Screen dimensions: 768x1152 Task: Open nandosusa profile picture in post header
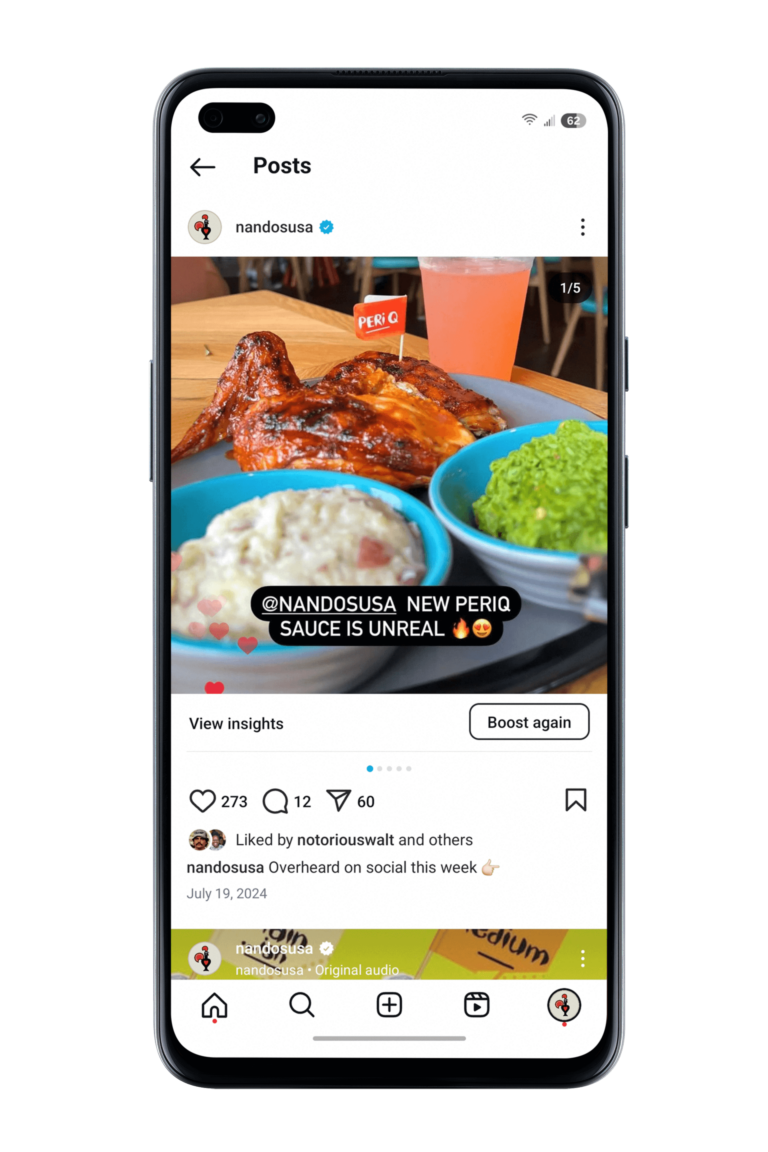205,227
